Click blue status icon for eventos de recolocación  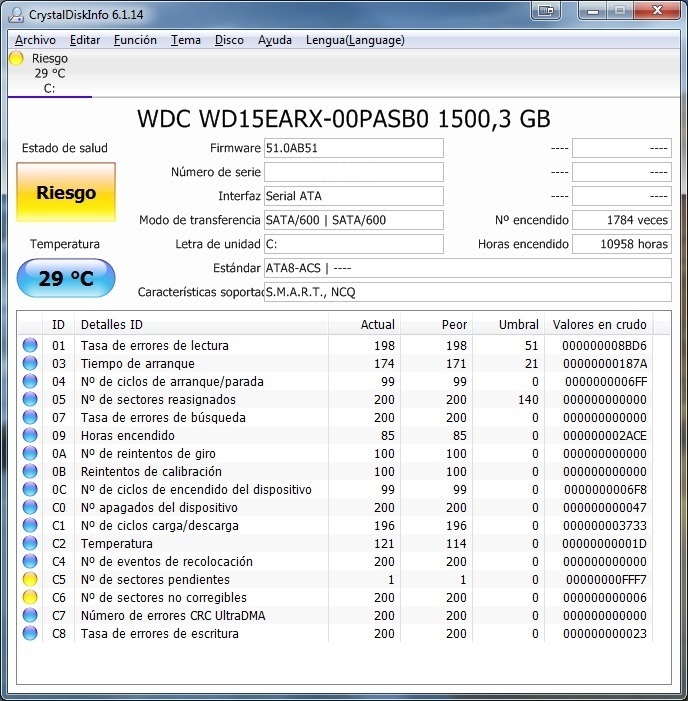pos(30,561)
